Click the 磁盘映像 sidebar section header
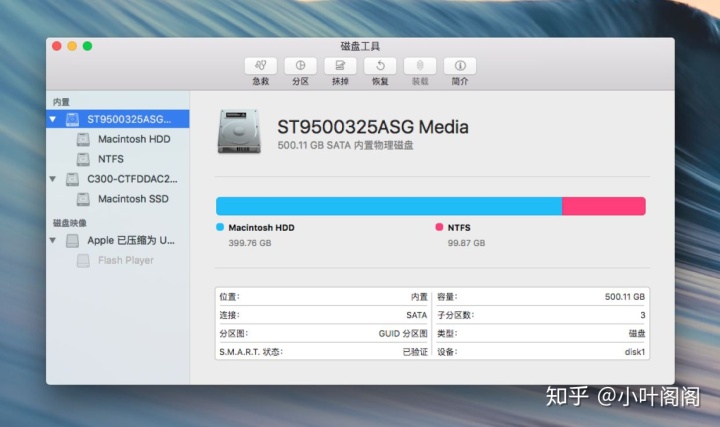 click(x=69, y=223)
